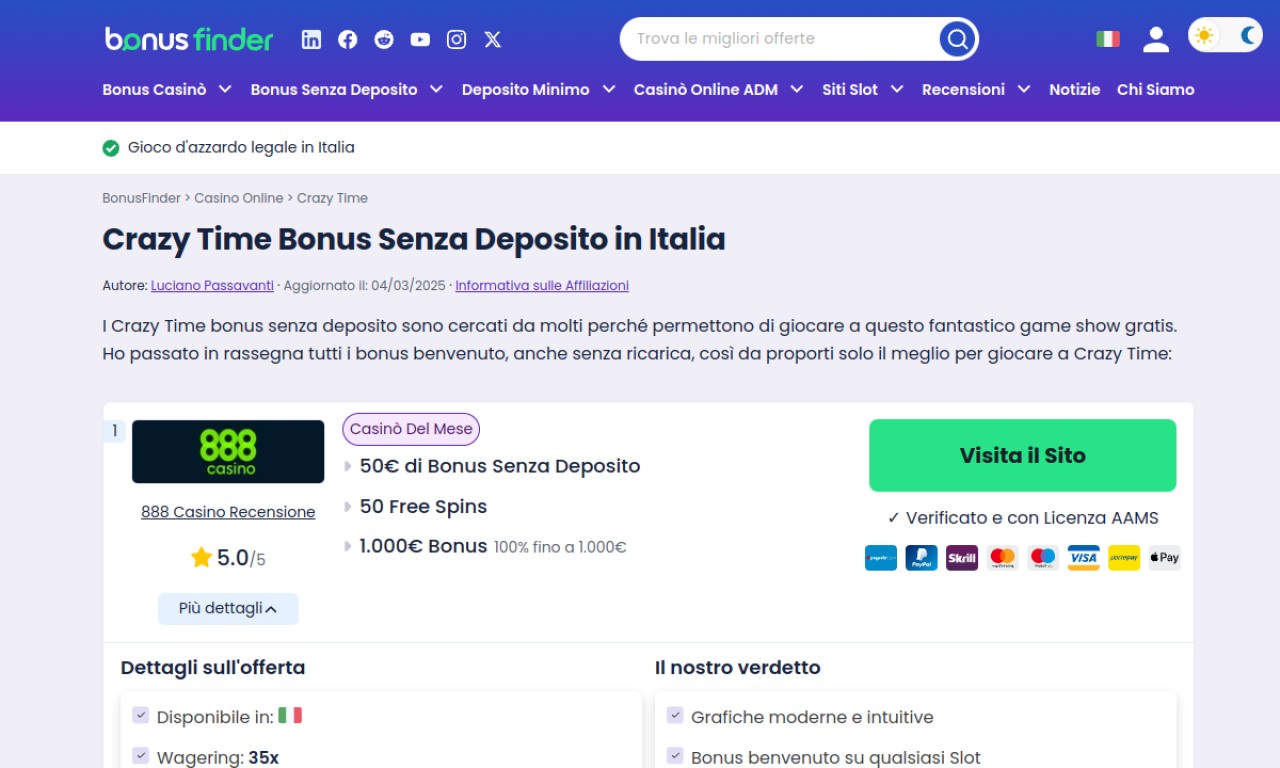Expand the Bonus Casinò menu
Viewport: 1280px width, 768px height.
point(167,89)
